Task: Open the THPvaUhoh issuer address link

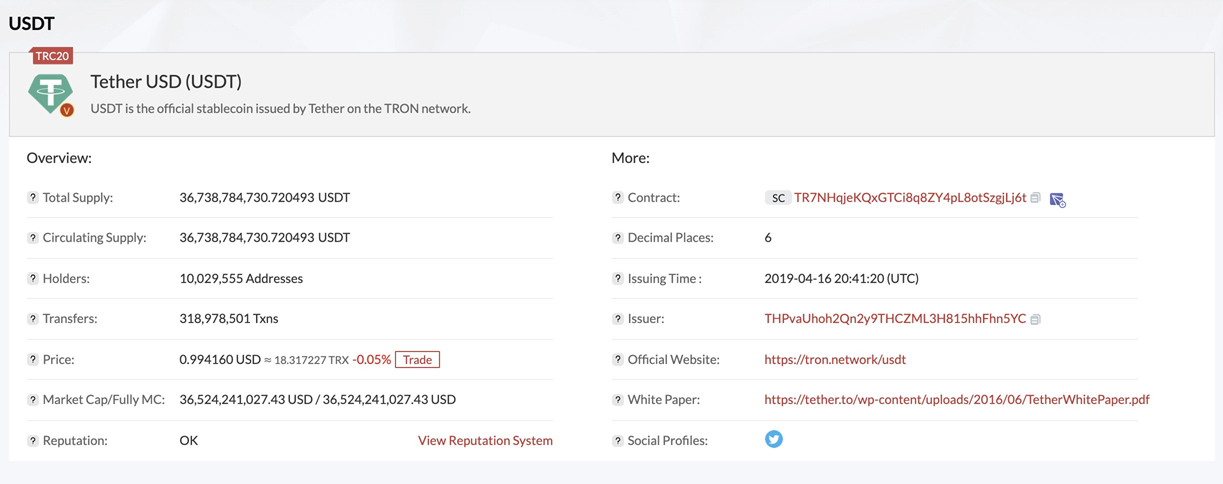Action: click(x=894, y=319)
